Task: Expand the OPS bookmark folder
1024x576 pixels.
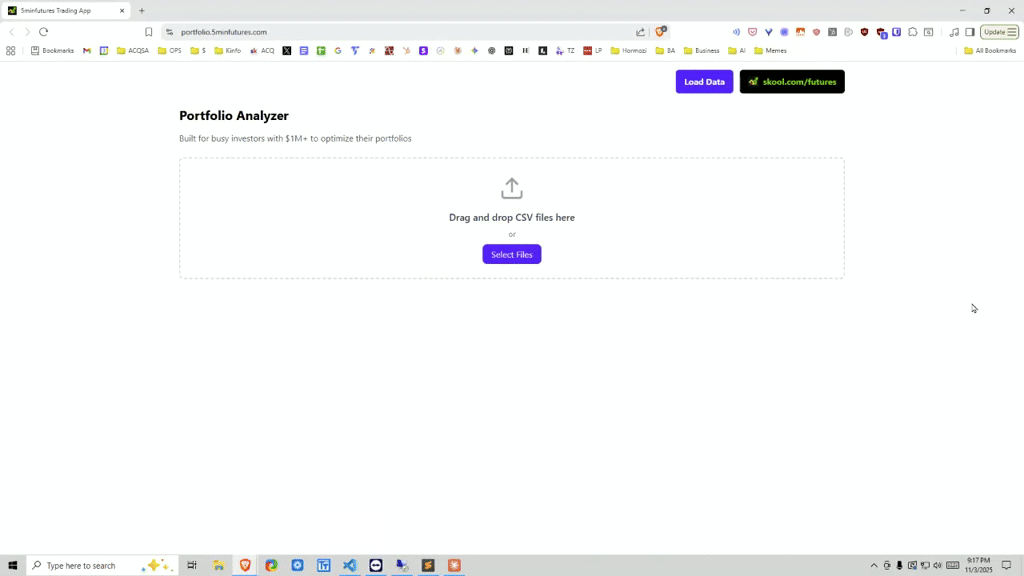Action: (170, 50)
